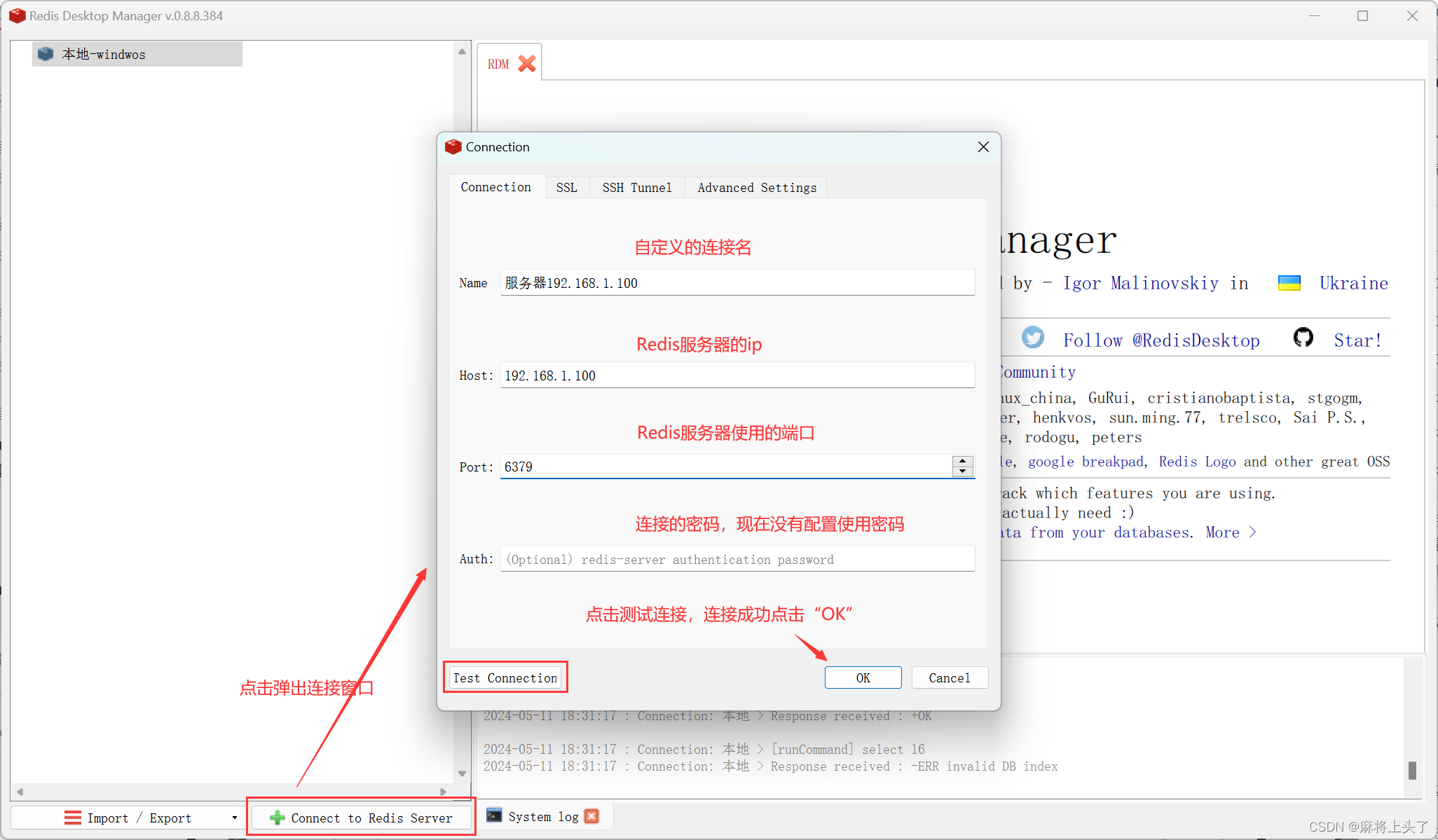Click connection tree scrollbar up arrow

tap(462, 51)
